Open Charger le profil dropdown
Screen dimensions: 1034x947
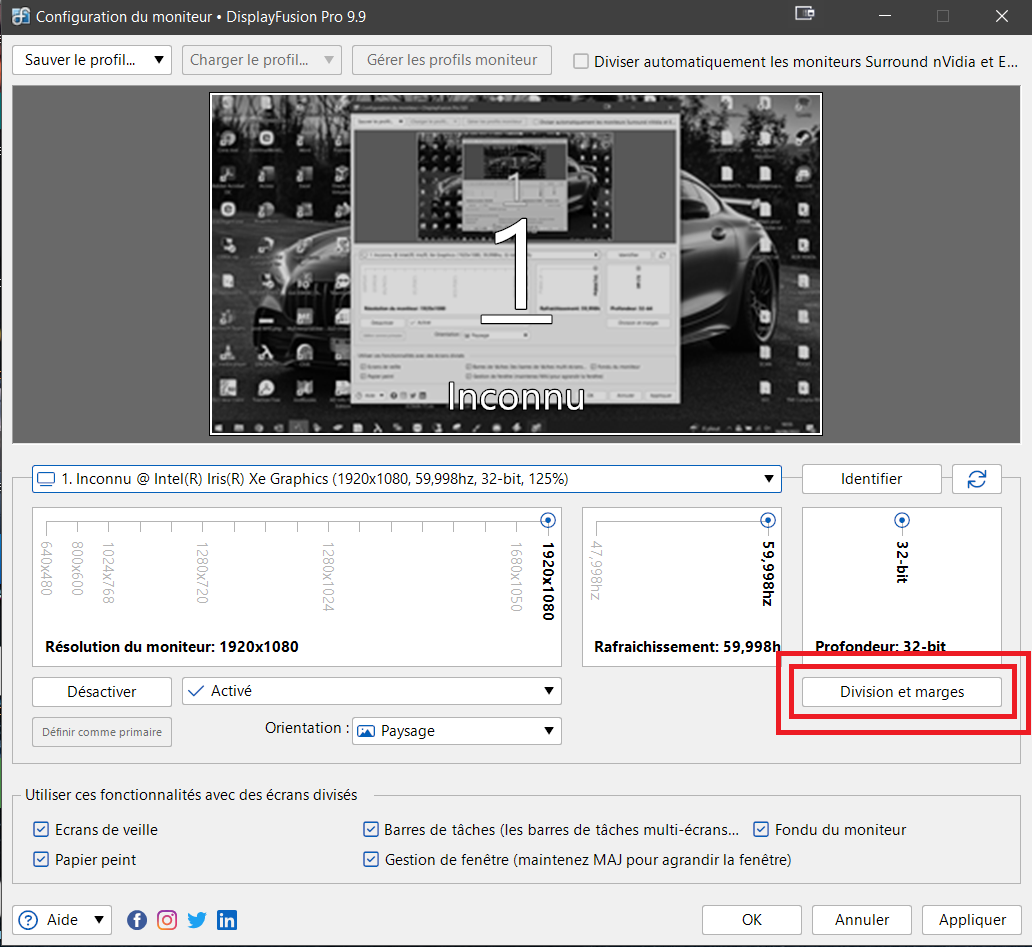tap(262, 60)
